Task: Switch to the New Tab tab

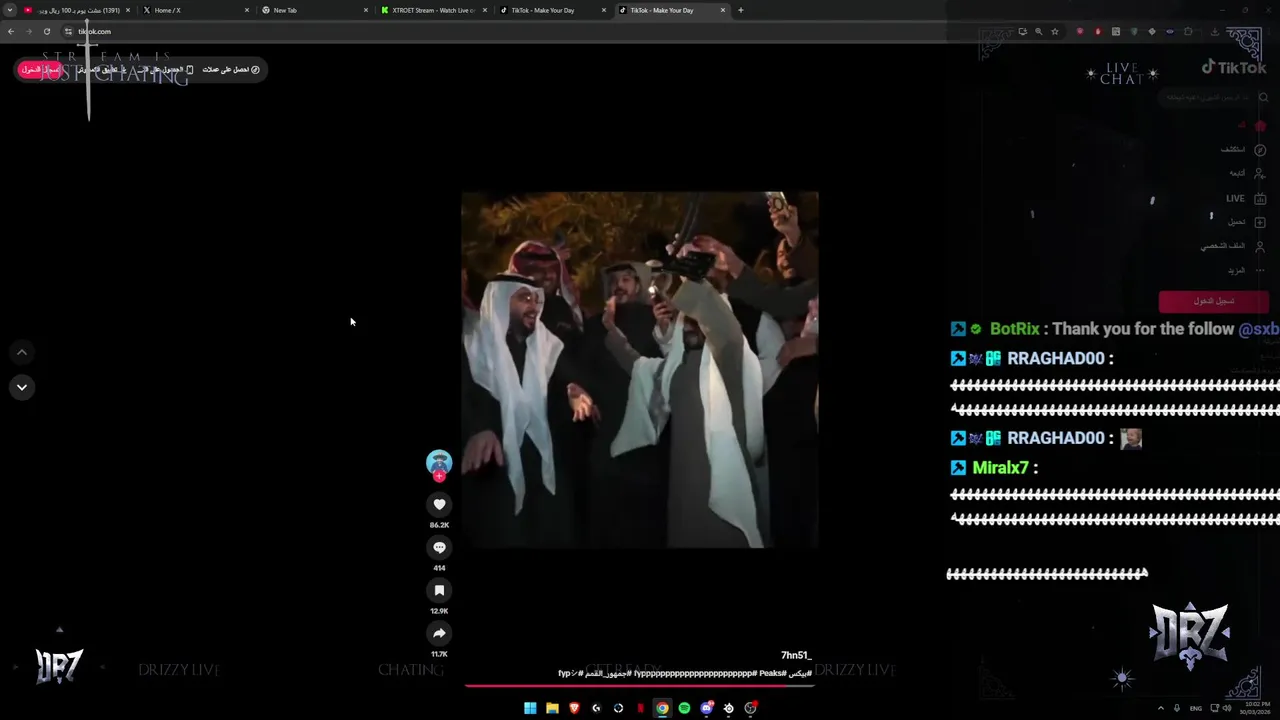Action: (x=315, y=10)
